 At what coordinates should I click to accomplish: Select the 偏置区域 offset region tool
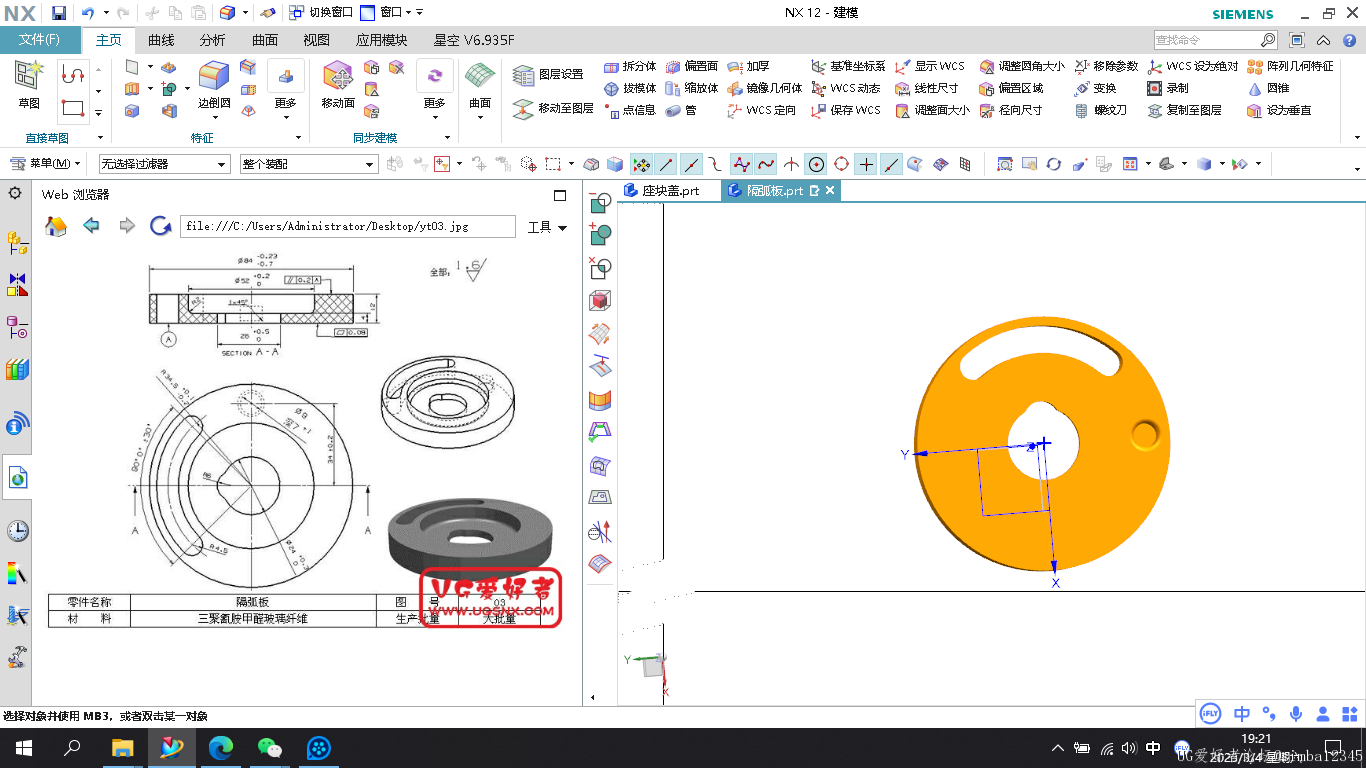pos(1011,88)
